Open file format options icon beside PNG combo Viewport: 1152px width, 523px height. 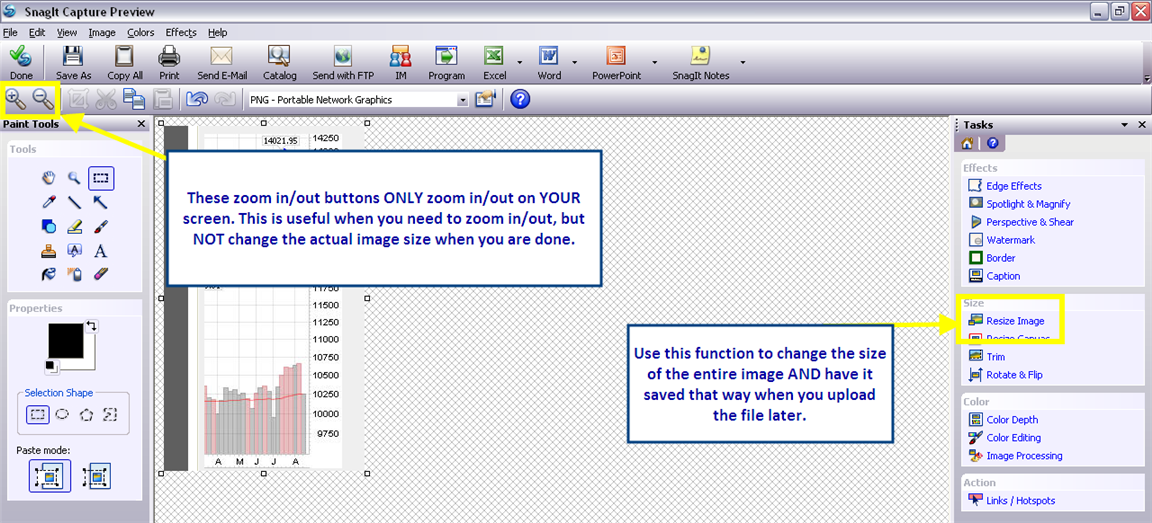(x=485, y=99)
